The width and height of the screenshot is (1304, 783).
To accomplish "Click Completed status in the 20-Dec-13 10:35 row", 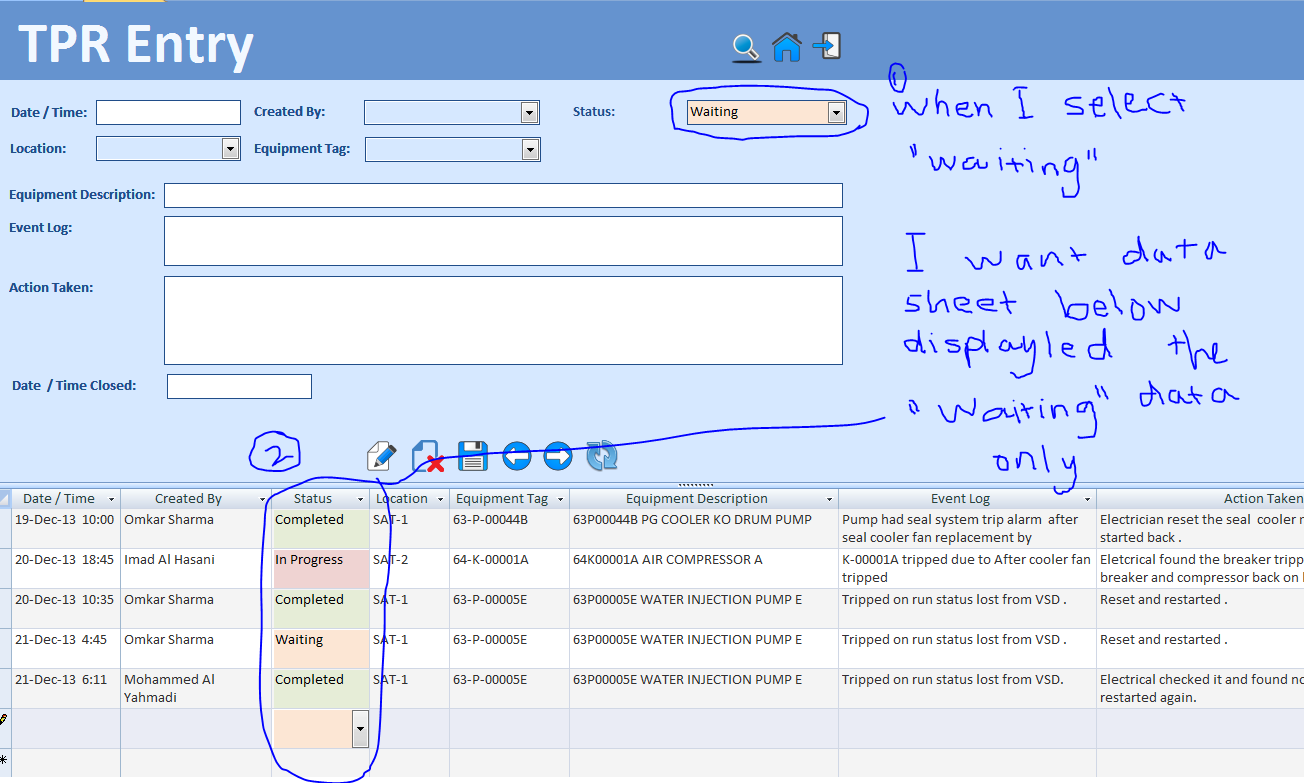I will pos(320,609).
